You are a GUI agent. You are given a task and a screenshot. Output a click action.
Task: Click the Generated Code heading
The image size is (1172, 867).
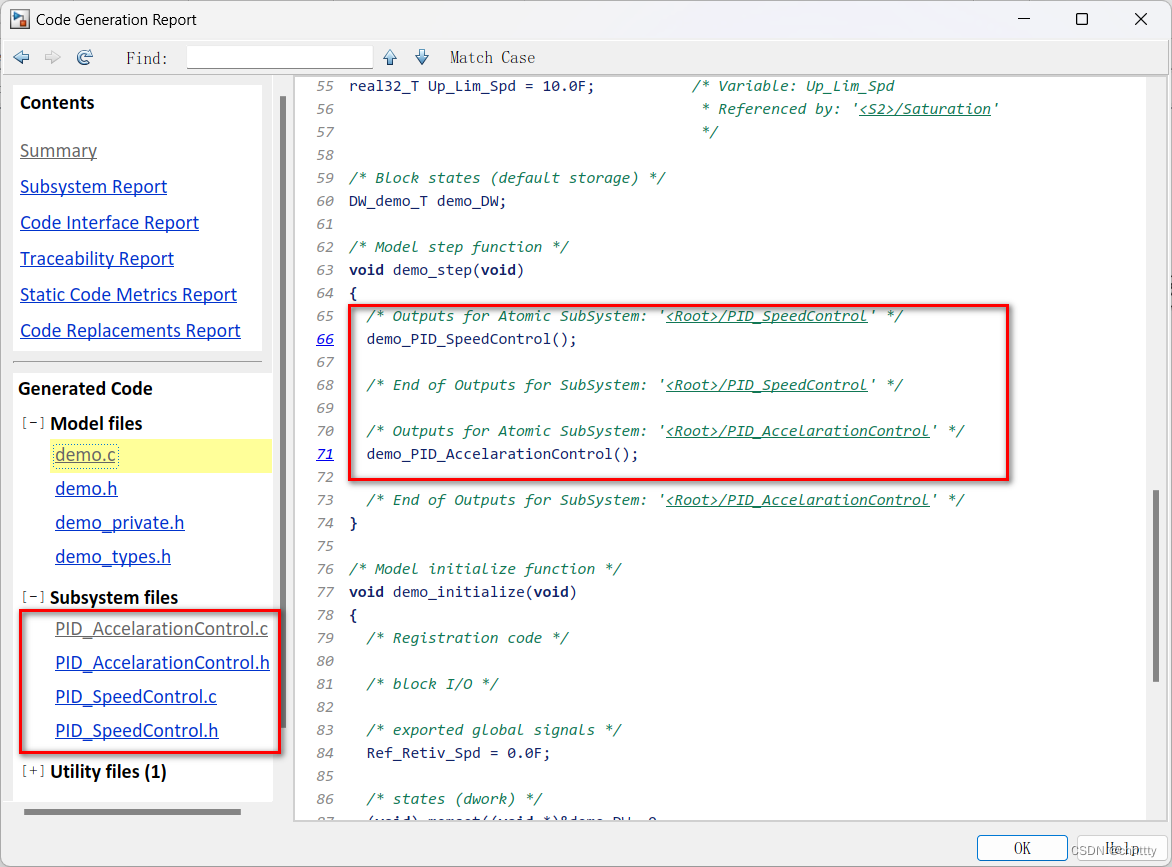coord(85,389)
